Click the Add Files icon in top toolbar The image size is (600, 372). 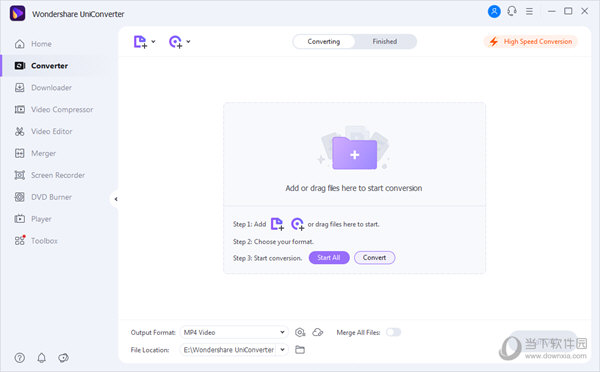pos(140,42)
